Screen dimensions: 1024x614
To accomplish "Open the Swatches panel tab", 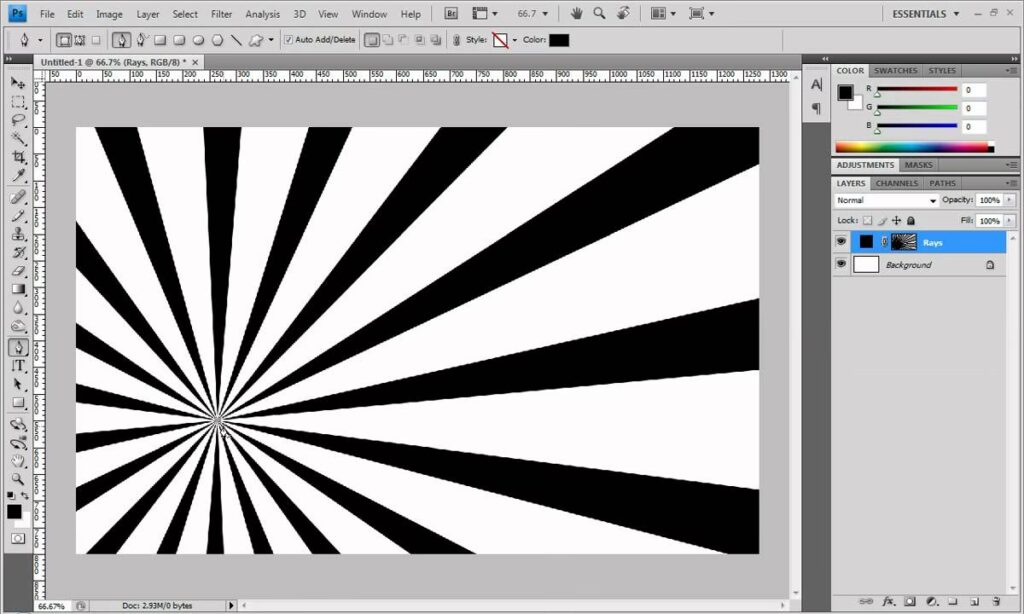I will [x=895, y=71].
